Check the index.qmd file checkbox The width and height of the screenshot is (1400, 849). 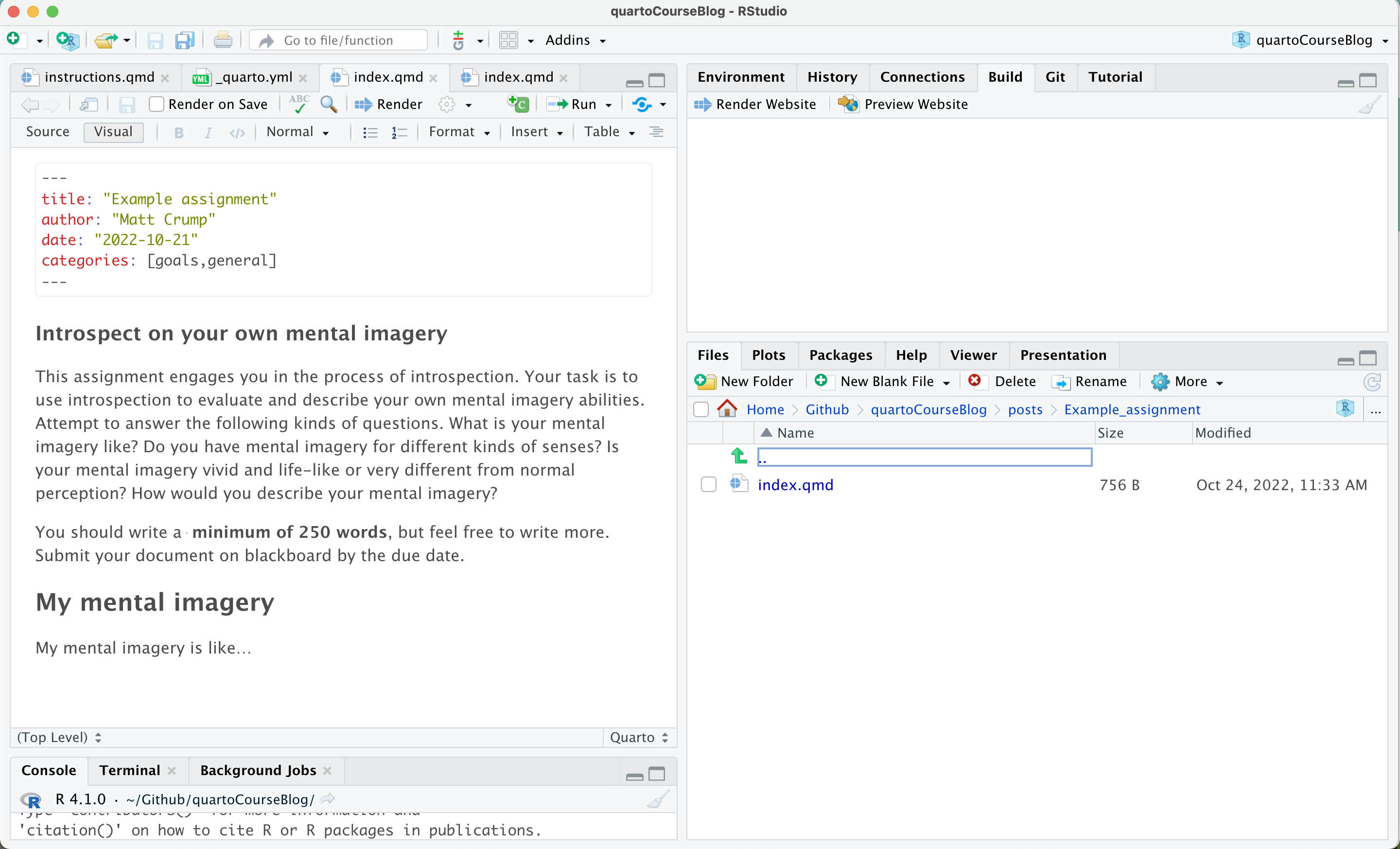pos(708,485)
